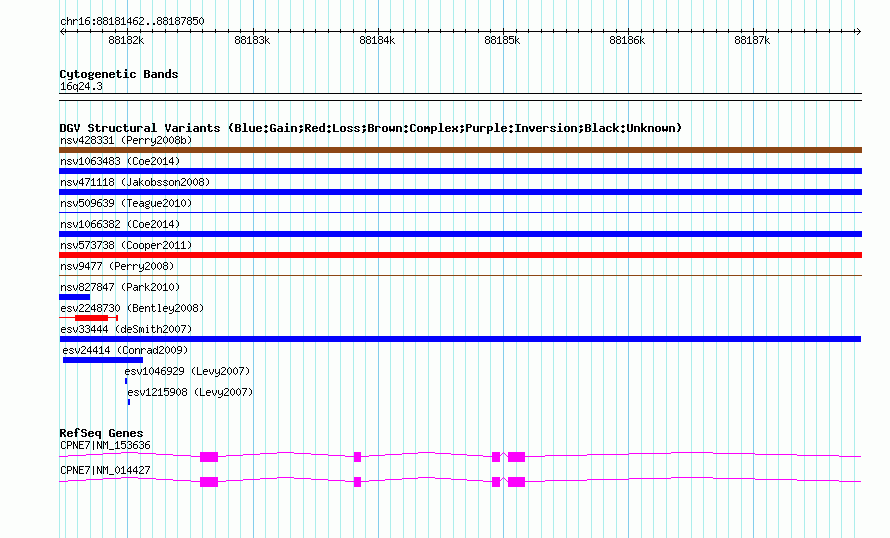Open the nsv1066382 (Coe2014) label
Screen dimensions: 890x538
point(120,224)
